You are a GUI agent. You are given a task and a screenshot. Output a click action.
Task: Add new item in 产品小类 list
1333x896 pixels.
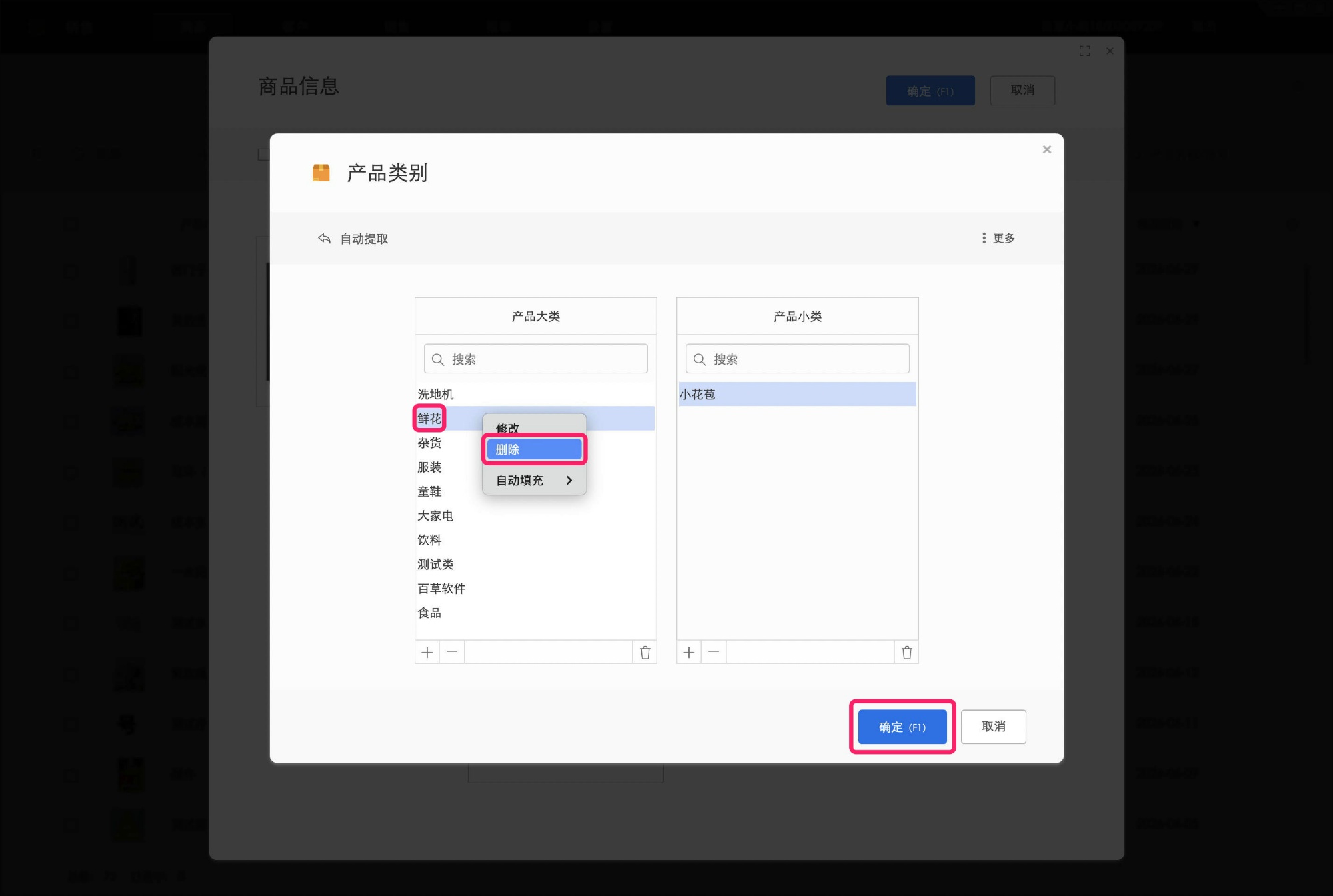[689, 653]
